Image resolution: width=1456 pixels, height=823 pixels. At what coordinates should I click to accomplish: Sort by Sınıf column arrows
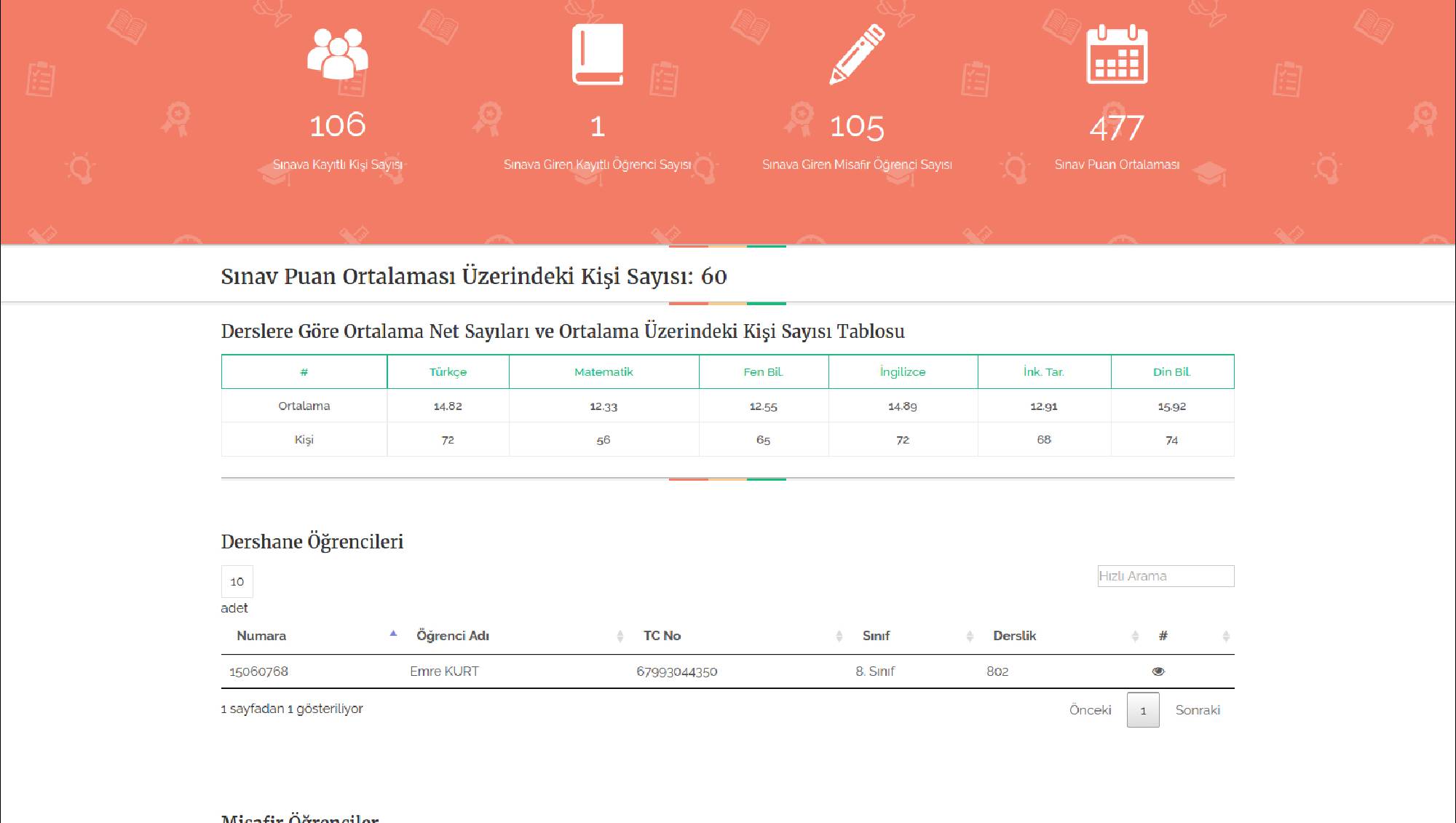point(970,636)
